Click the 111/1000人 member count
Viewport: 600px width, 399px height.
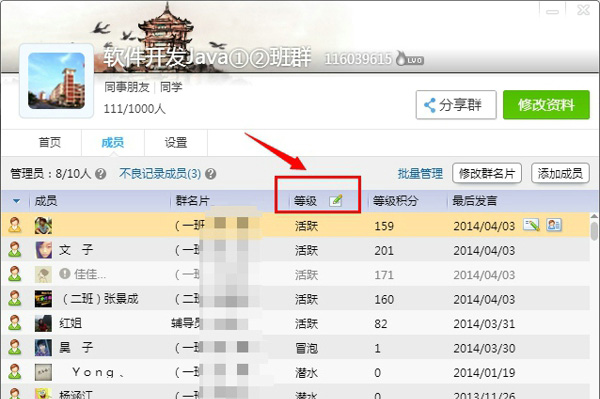(x=135, y=109)
